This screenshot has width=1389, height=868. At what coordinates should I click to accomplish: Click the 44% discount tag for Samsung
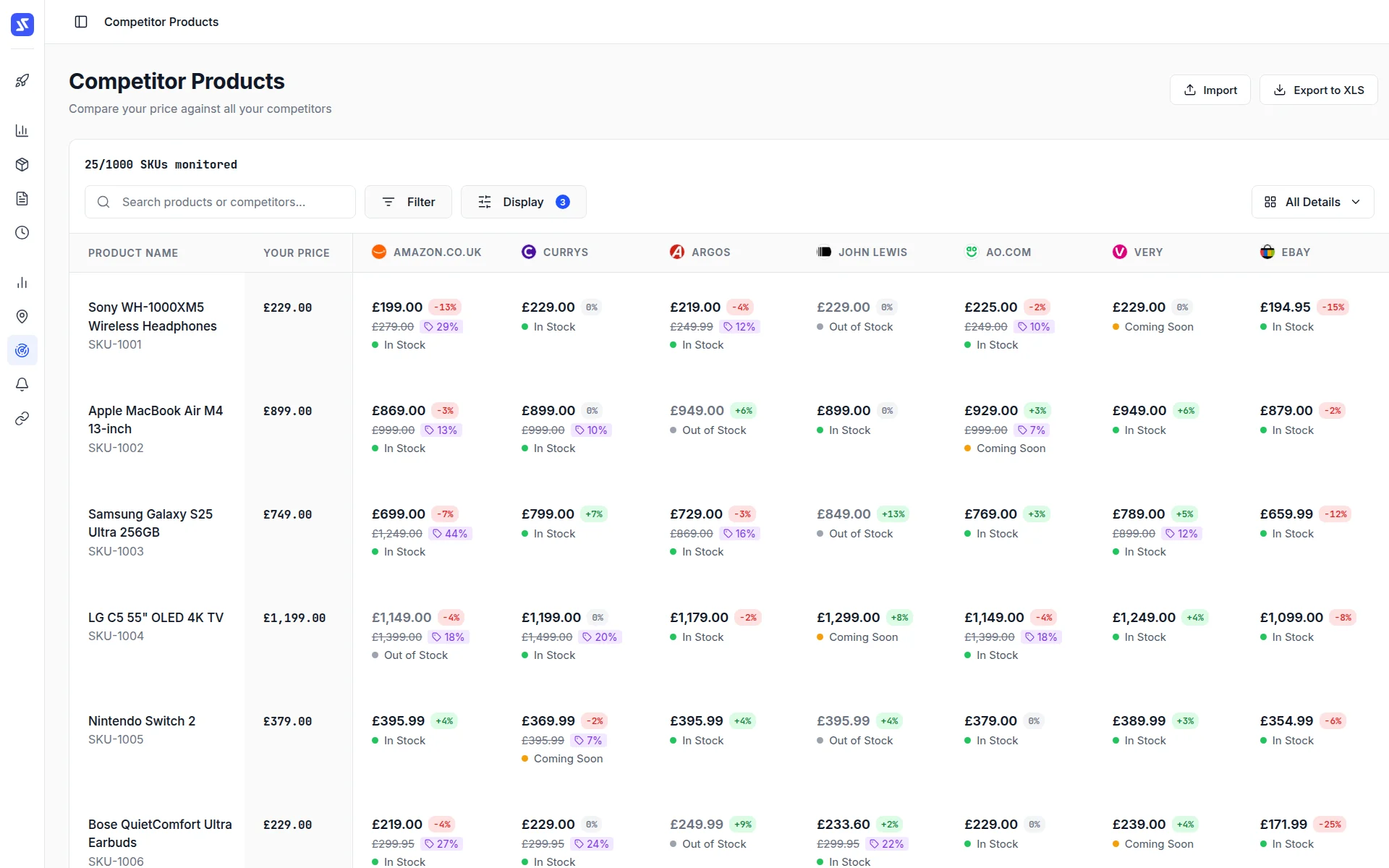click(450, 534)
